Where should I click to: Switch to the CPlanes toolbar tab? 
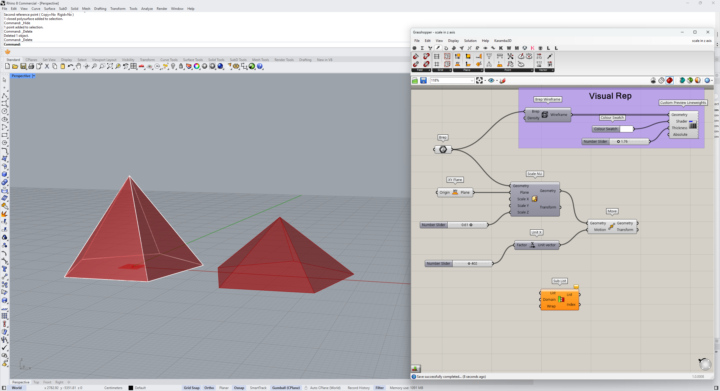point(31,60)
